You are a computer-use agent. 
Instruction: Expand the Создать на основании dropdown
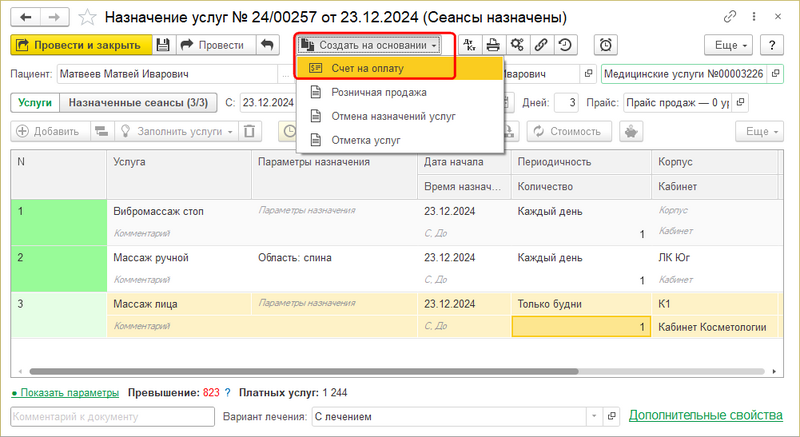370,45
